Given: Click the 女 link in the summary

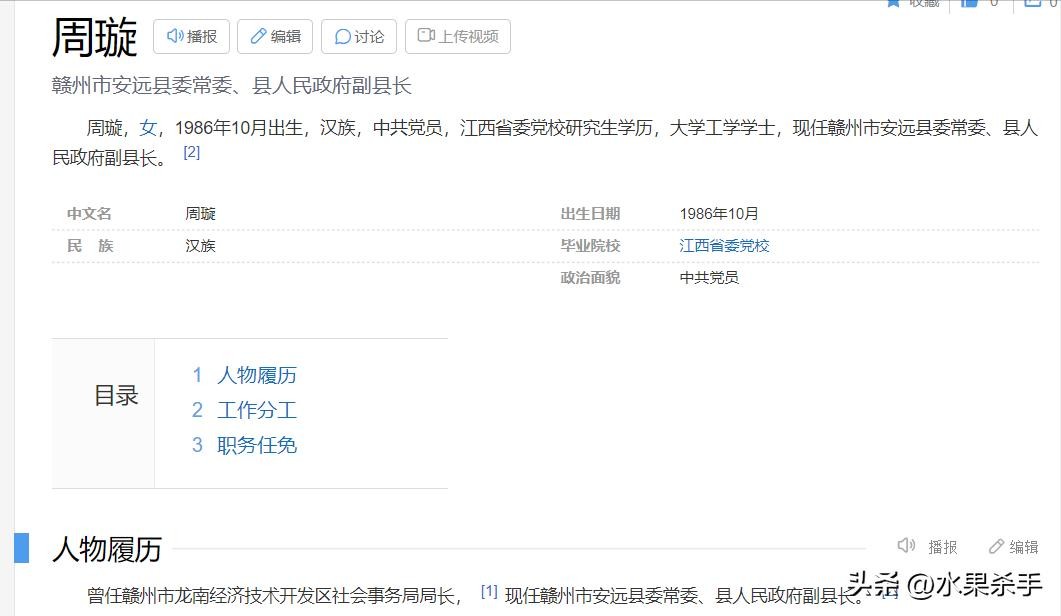Looking at the screenshot, I should click(148, 128).
